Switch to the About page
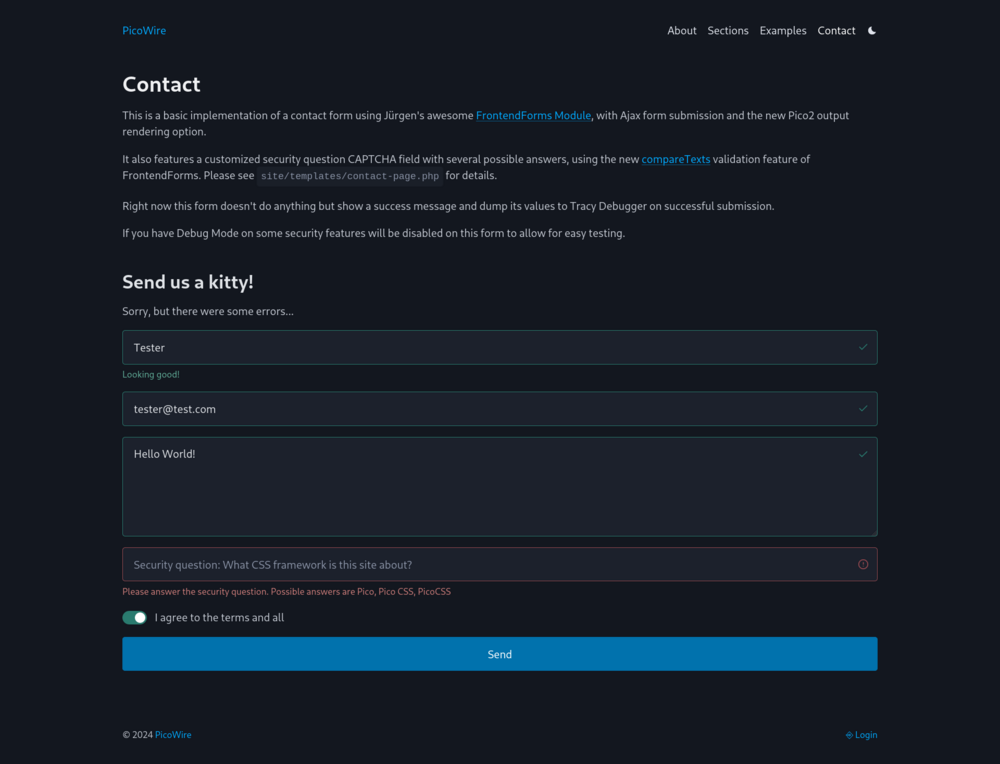Screen dimensions: 1000x764 [x=681, y=30]
